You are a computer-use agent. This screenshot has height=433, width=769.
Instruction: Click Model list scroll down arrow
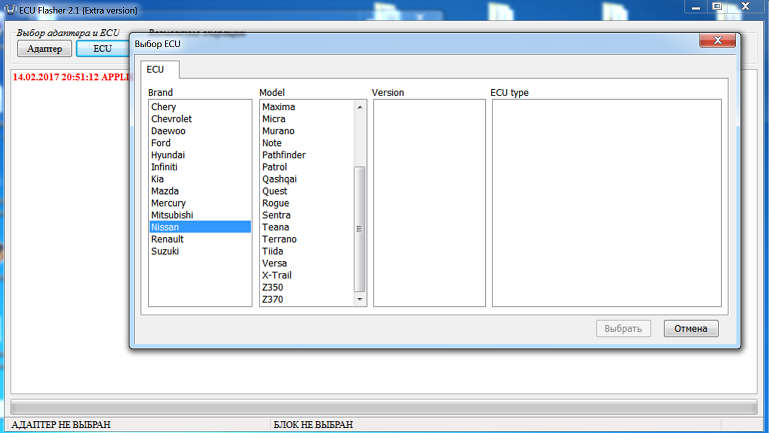tap(359, 299)
